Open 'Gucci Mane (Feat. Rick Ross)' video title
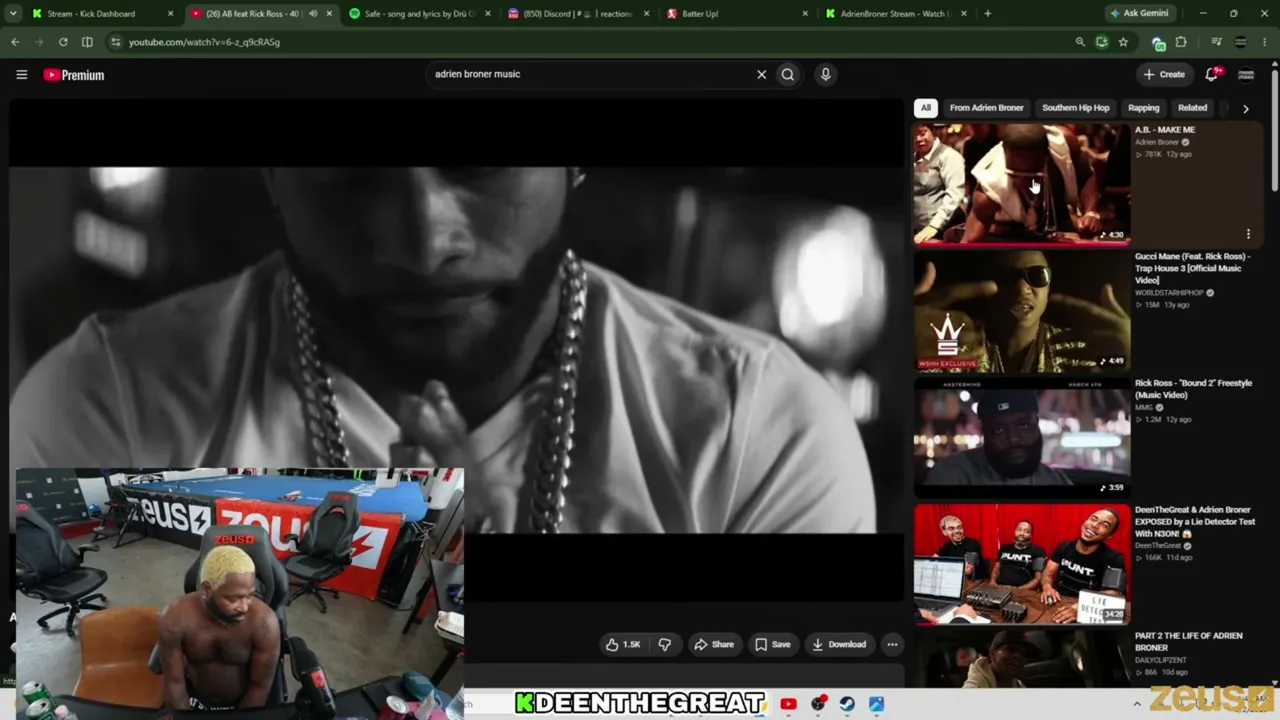The image size is (1280, 720). pyautogui.click(x=1192, y=268)
